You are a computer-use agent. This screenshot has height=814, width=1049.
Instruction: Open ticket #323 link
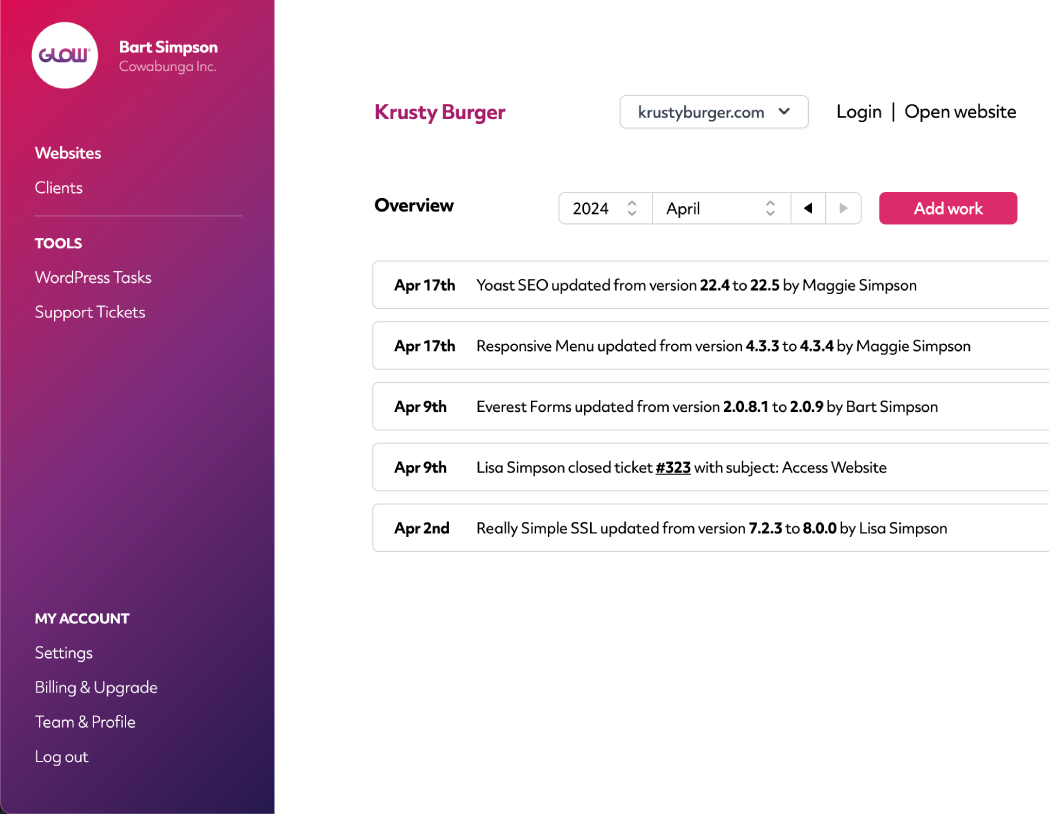pos(673,468)
